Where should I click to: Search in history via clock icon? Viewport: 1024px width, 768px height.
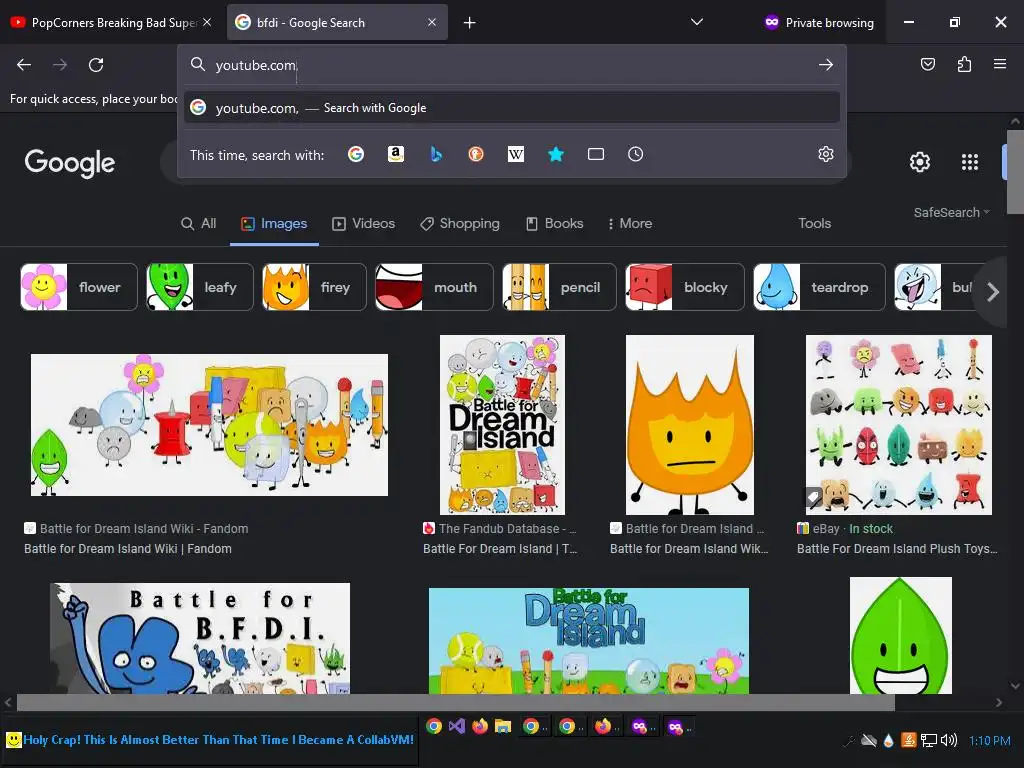click(635, 154)
